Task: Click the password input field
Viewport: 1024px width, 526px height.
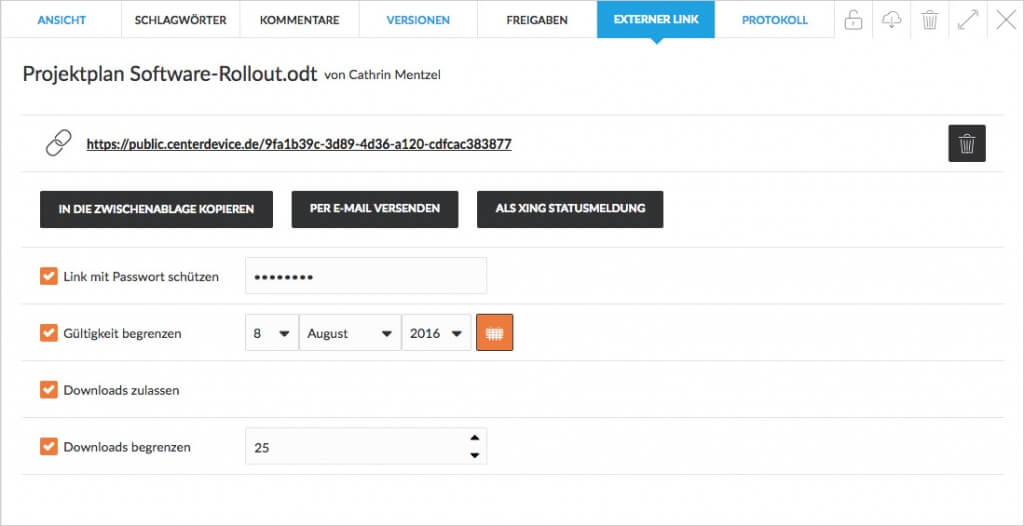Action: [x=366, y=276]
